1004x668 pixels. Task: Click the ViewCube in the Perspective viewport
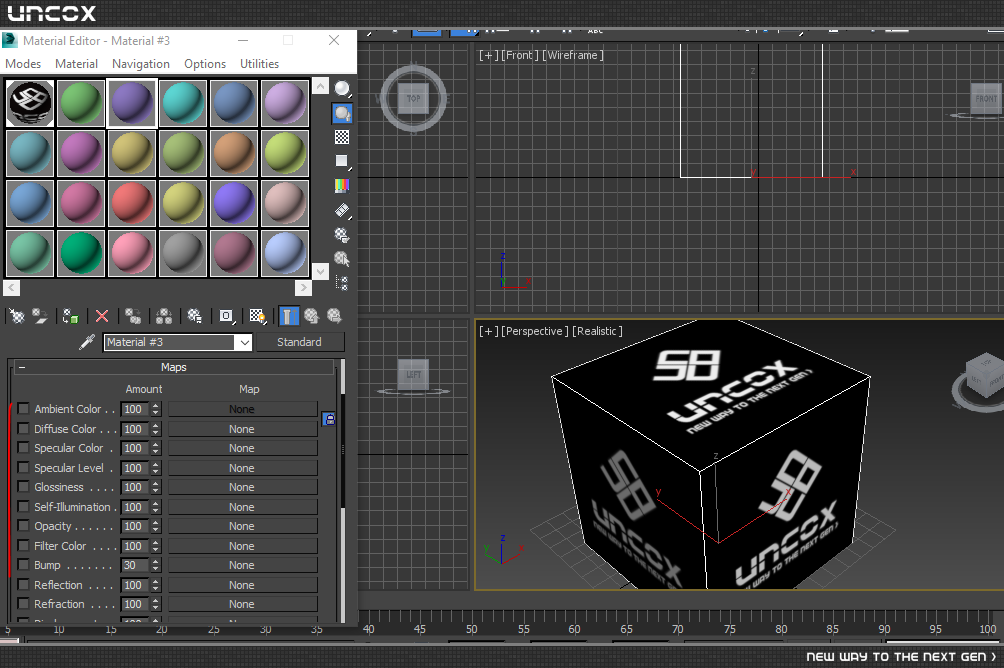(x=984, y=376)
